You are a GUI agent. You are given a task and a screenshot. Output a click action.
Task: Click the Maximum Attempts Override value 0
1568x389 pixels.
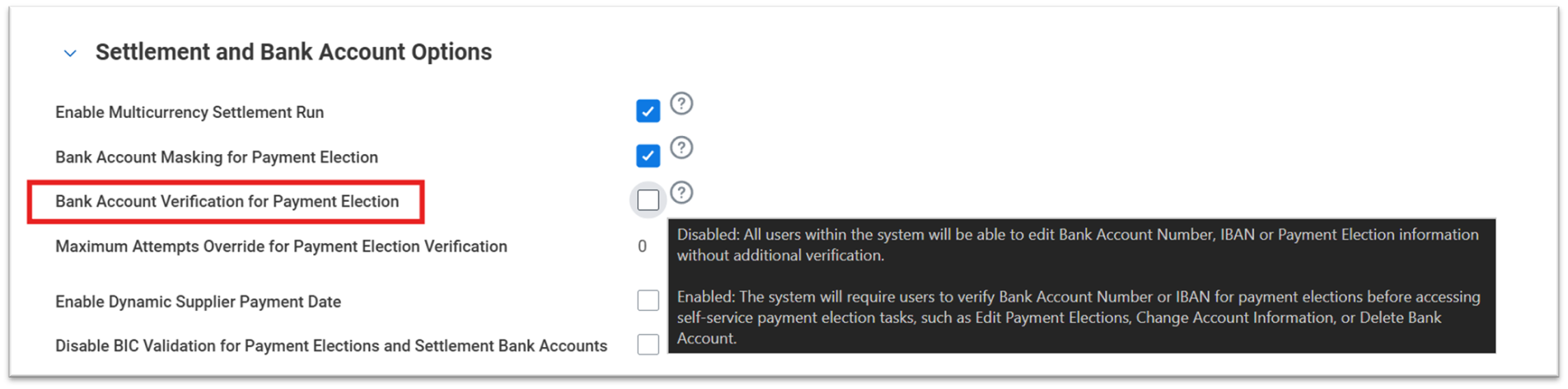[x=643, y=246]
